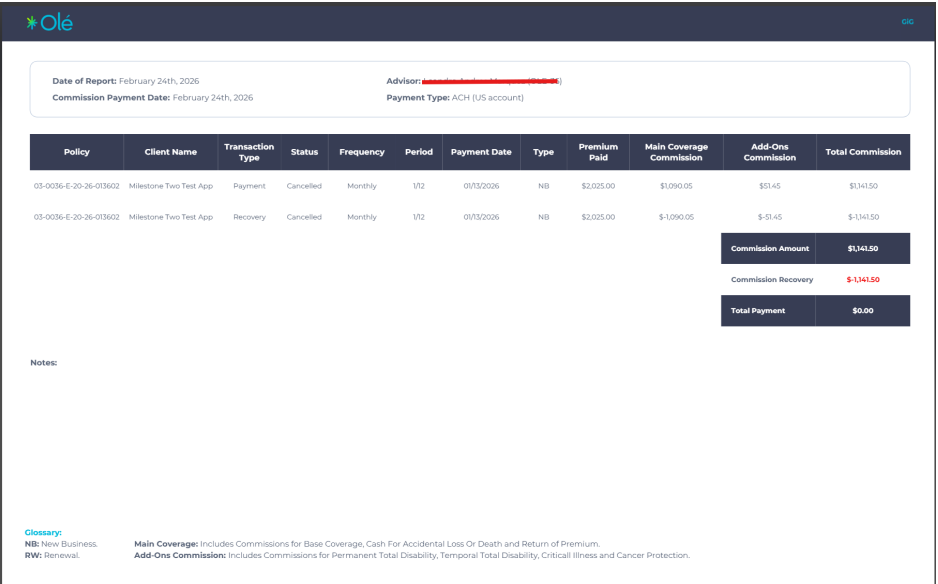Click the Payment Date column header

click(481, 152)
